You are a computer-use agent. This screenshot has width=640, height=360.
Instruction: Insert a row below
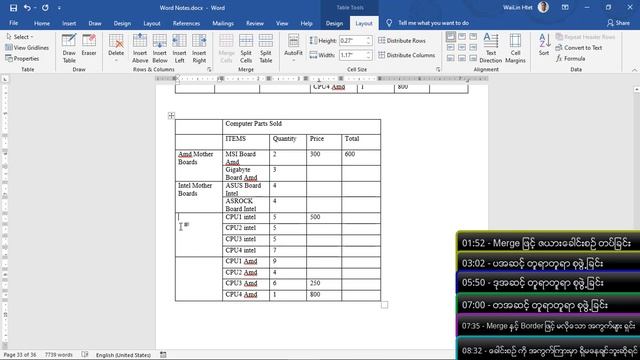tap(160, 48)
